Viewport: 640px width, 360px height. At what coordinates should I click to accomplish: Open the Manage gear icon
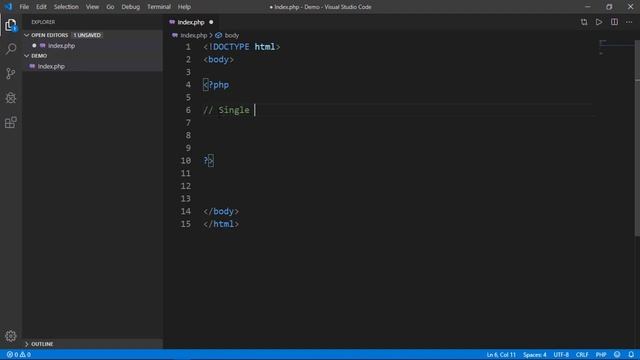[x=11, y=336]
